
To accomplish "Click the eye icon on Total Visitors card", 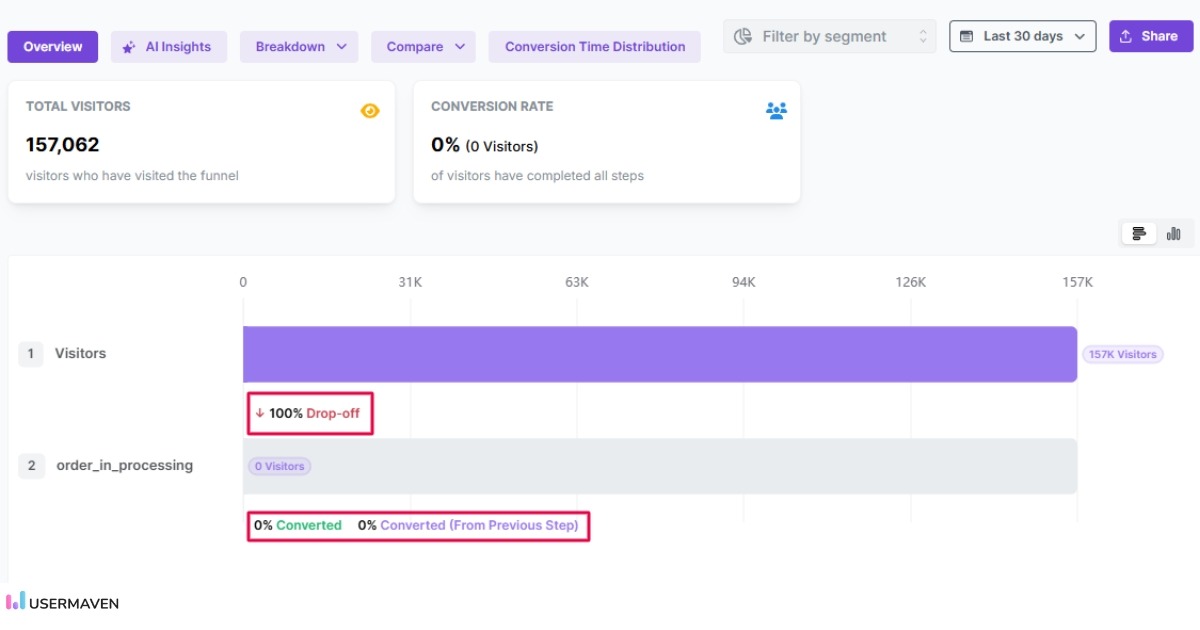I will click(370, 110).
